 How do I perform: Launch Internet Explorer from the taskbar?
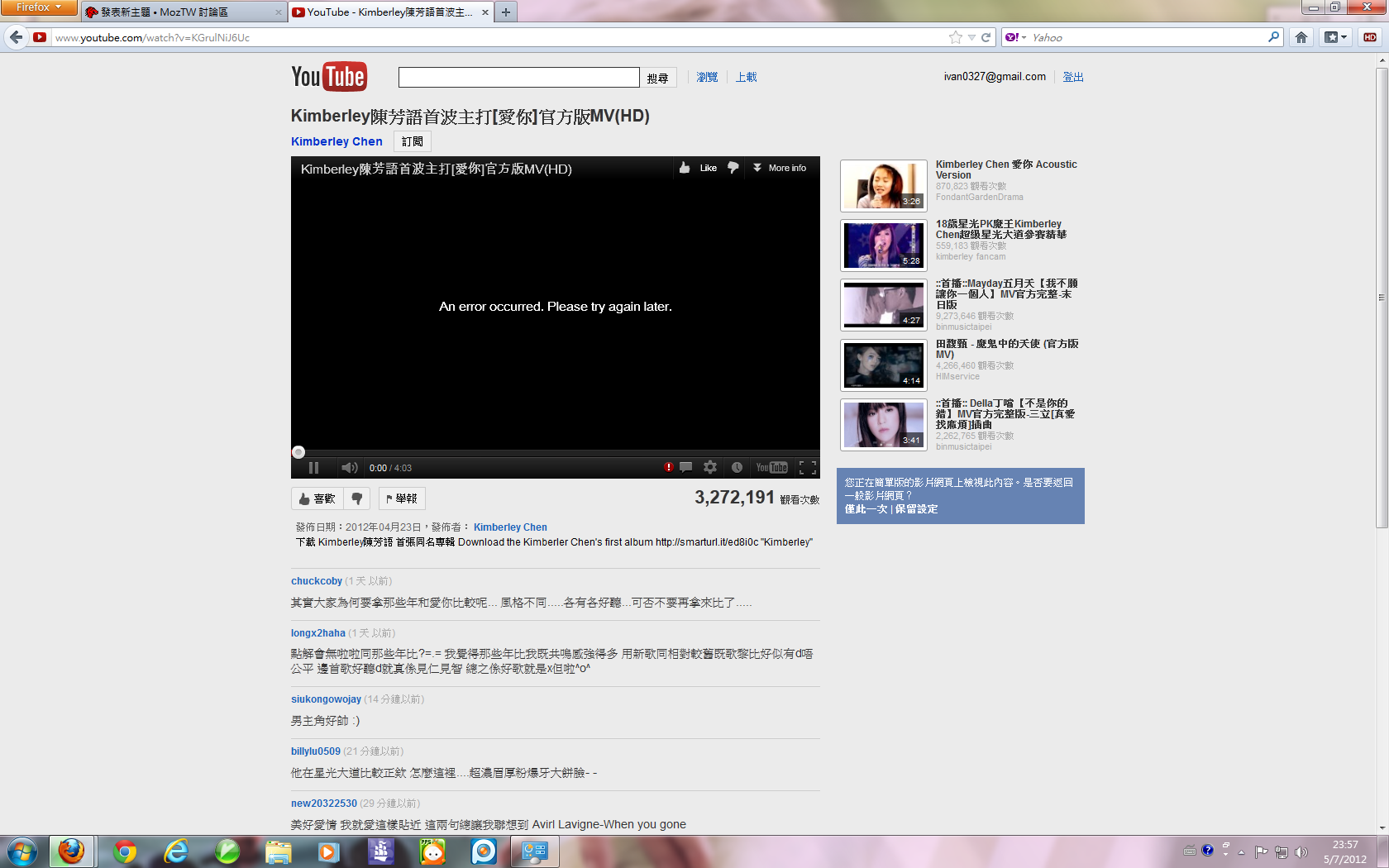[x=176, y=851]
